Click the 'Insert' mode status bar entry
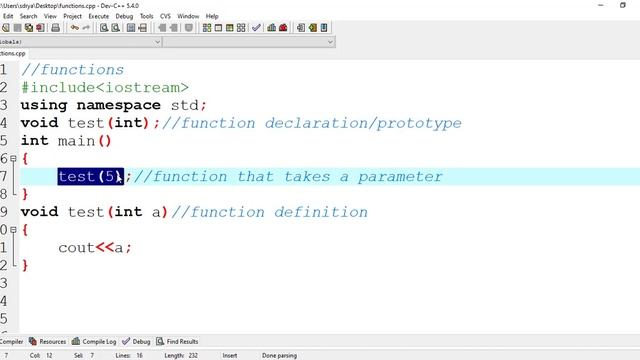 [230, 356]
